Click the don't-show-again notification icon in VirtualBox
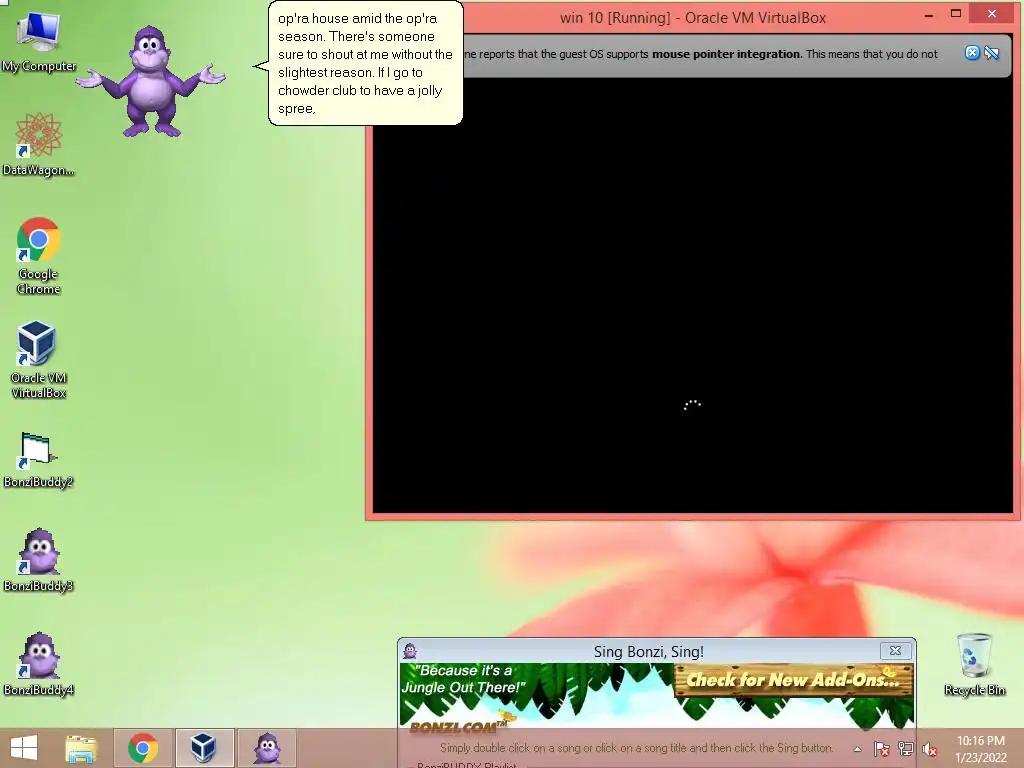 (991, 53)
